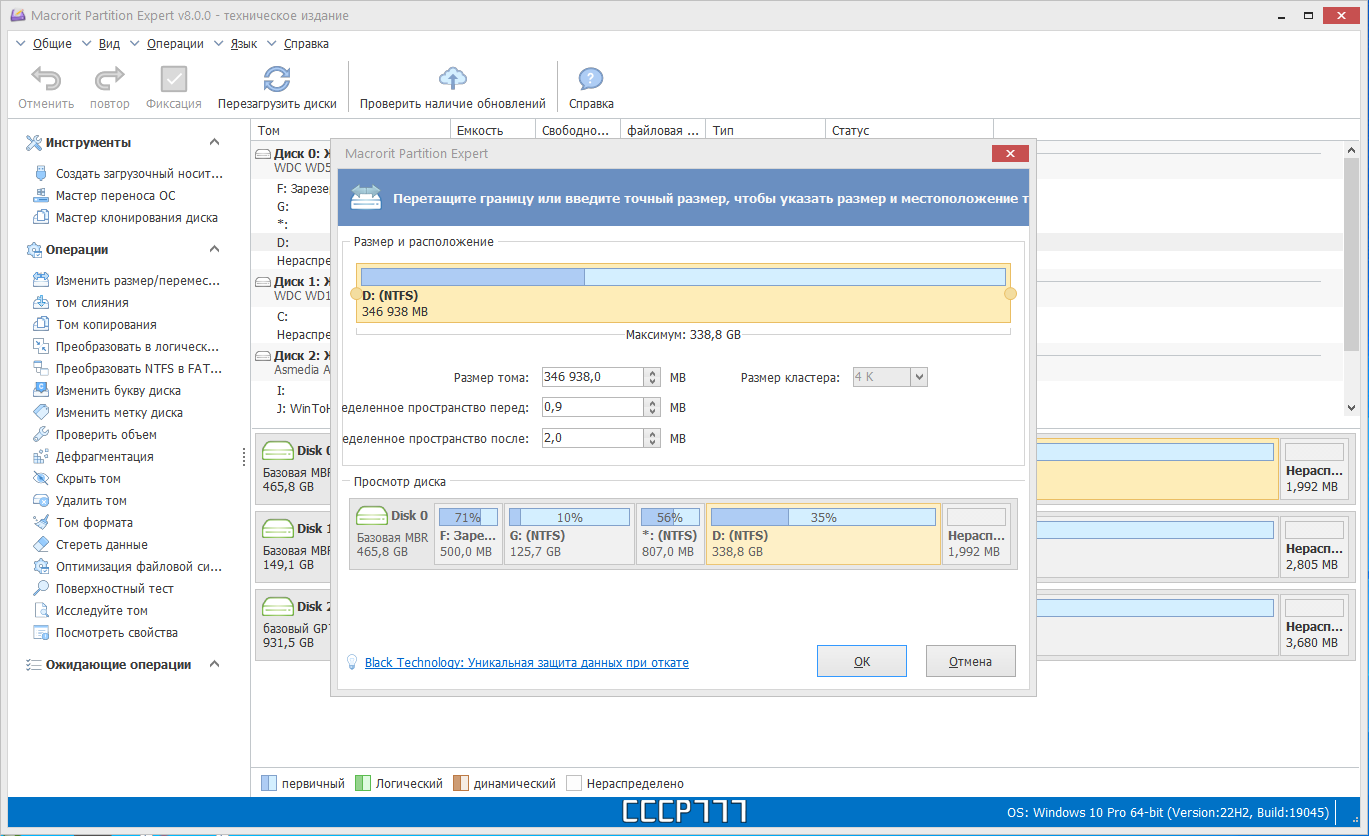Click the Тип column header
The height and width of the screenshot is (836, 1369).
(x=765, y=130)
